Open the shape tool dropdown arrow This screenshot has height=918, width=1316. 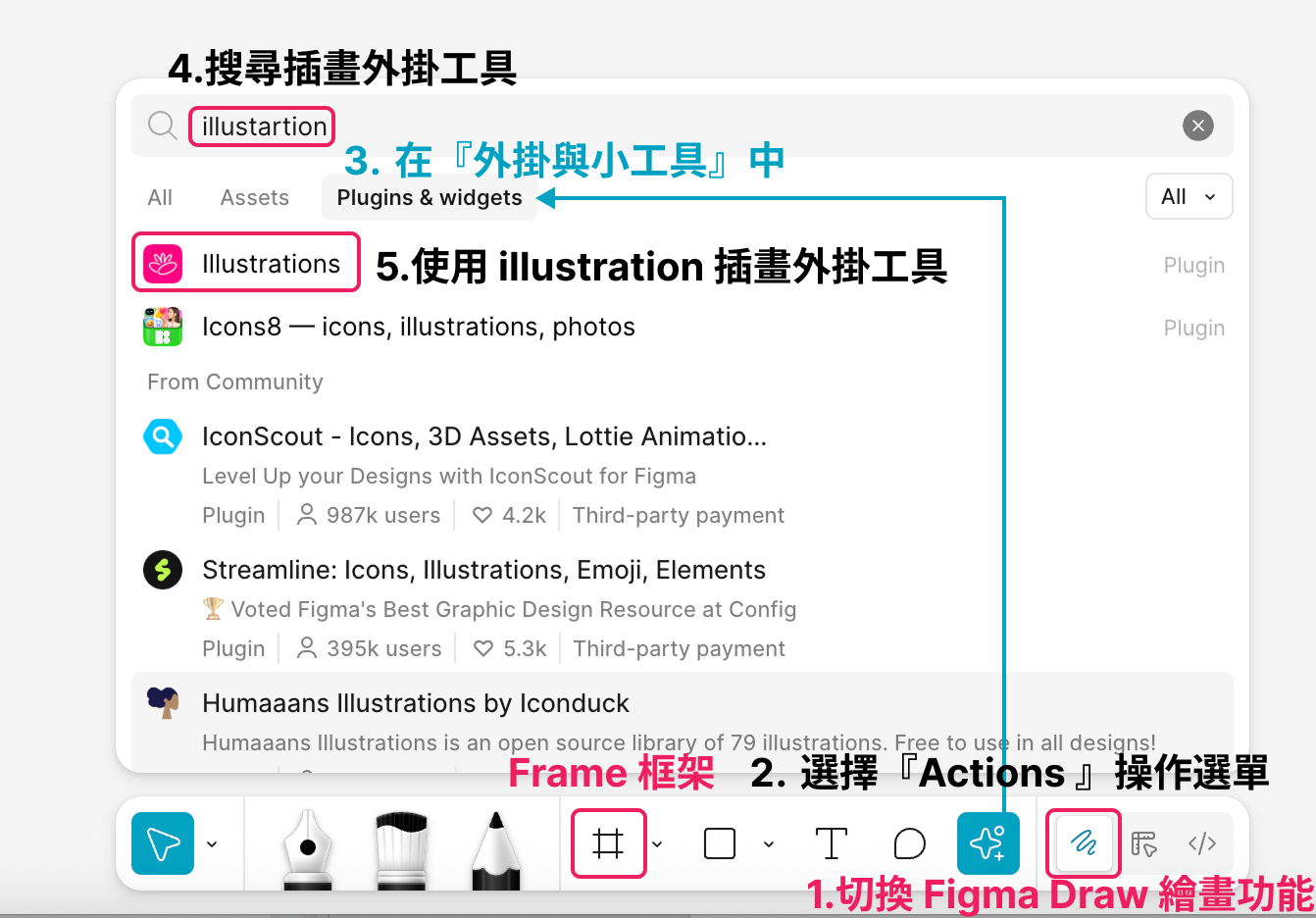(x=768, y=843)
